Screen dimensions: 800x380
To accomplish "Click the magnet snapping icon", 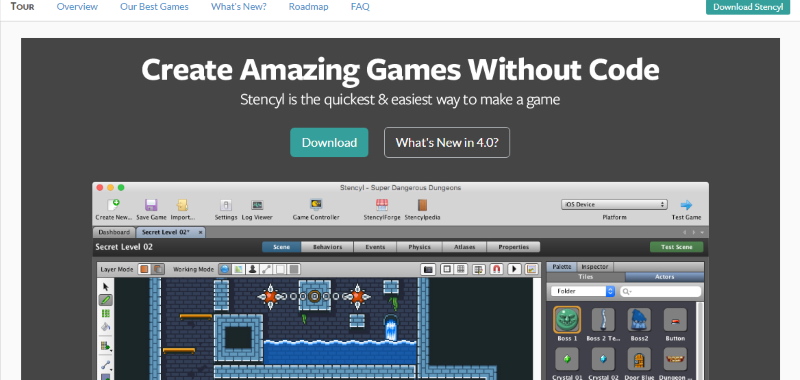I will coord(496,269).
